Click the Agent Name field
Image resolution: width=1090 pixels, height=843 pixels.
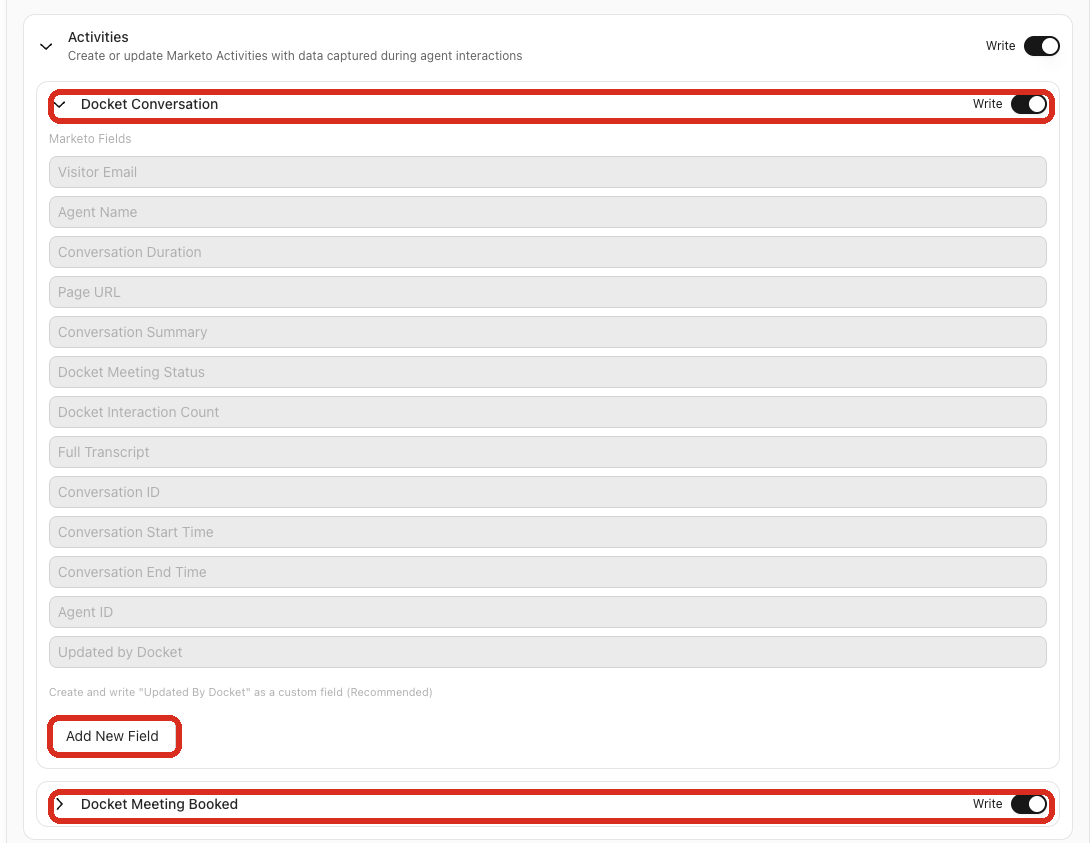pyautogui.click(x=548, y=212)
